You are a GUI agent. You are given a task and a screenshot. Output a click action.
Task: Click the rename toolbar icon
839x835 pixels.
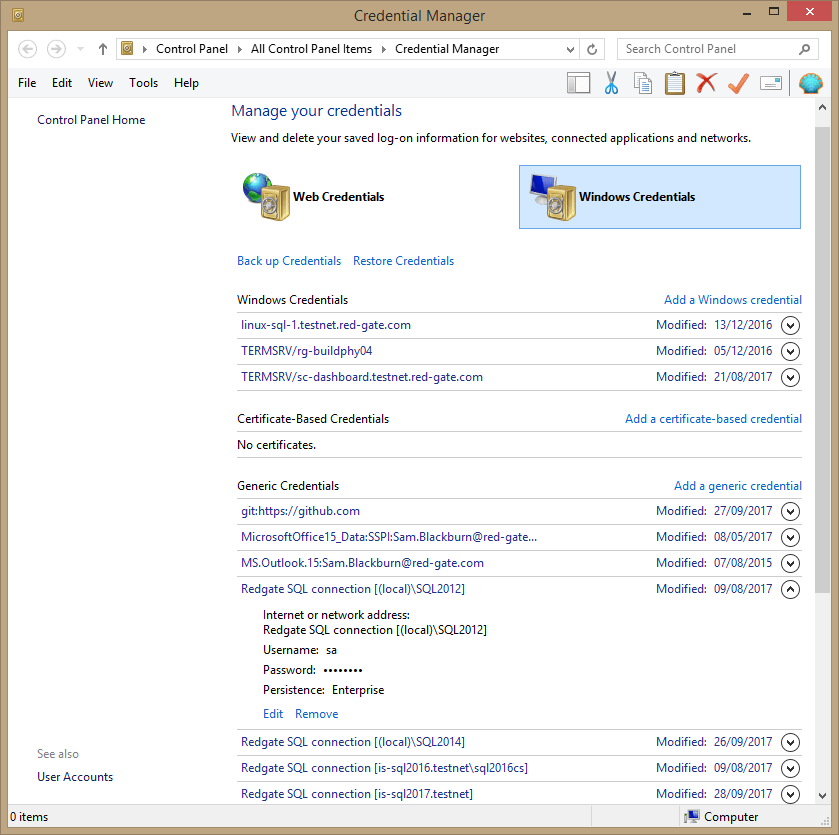[x=771, y=83]
